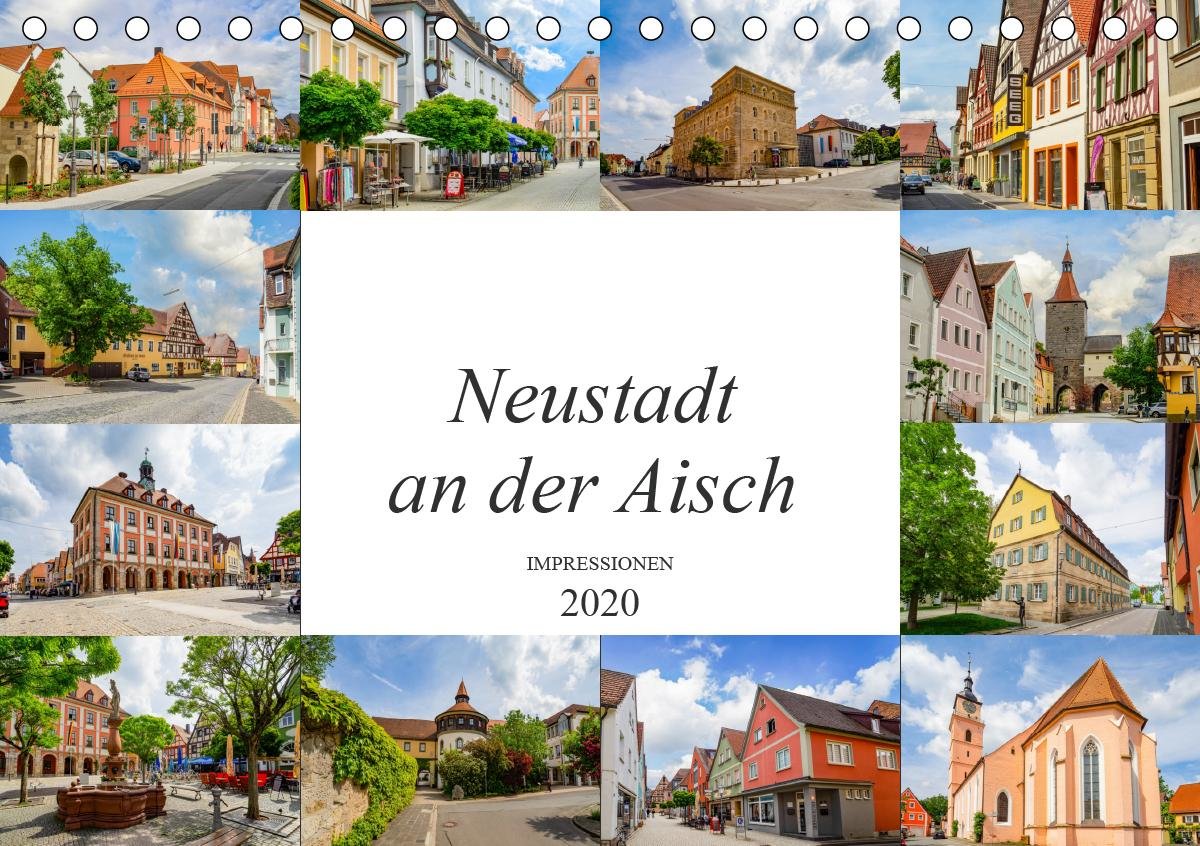Click the year "2020" below the subtitle
This screenshot has width=1200, height=846.
(600, 603)
